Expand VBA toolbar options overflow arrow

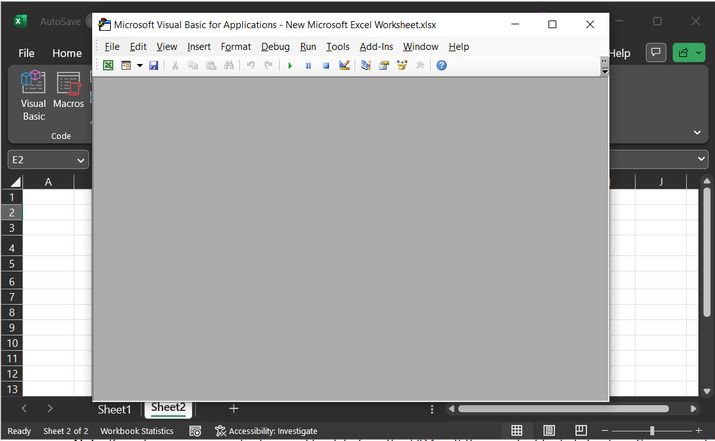click(x=605, y=72)
